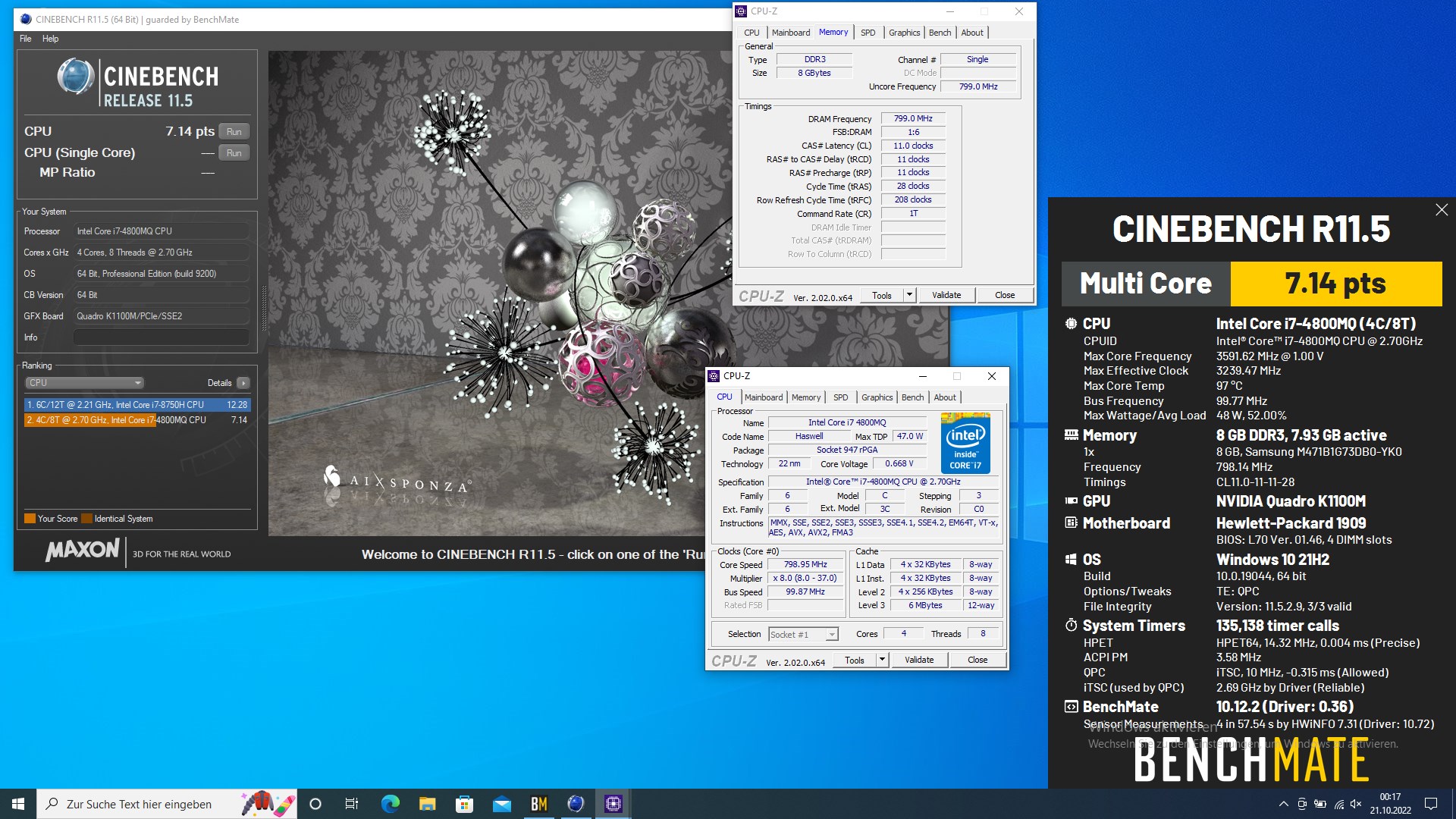Screen dimensions: 1456x819
Task: Open Mail app from taskbar
Action: [x=501, y=804]
